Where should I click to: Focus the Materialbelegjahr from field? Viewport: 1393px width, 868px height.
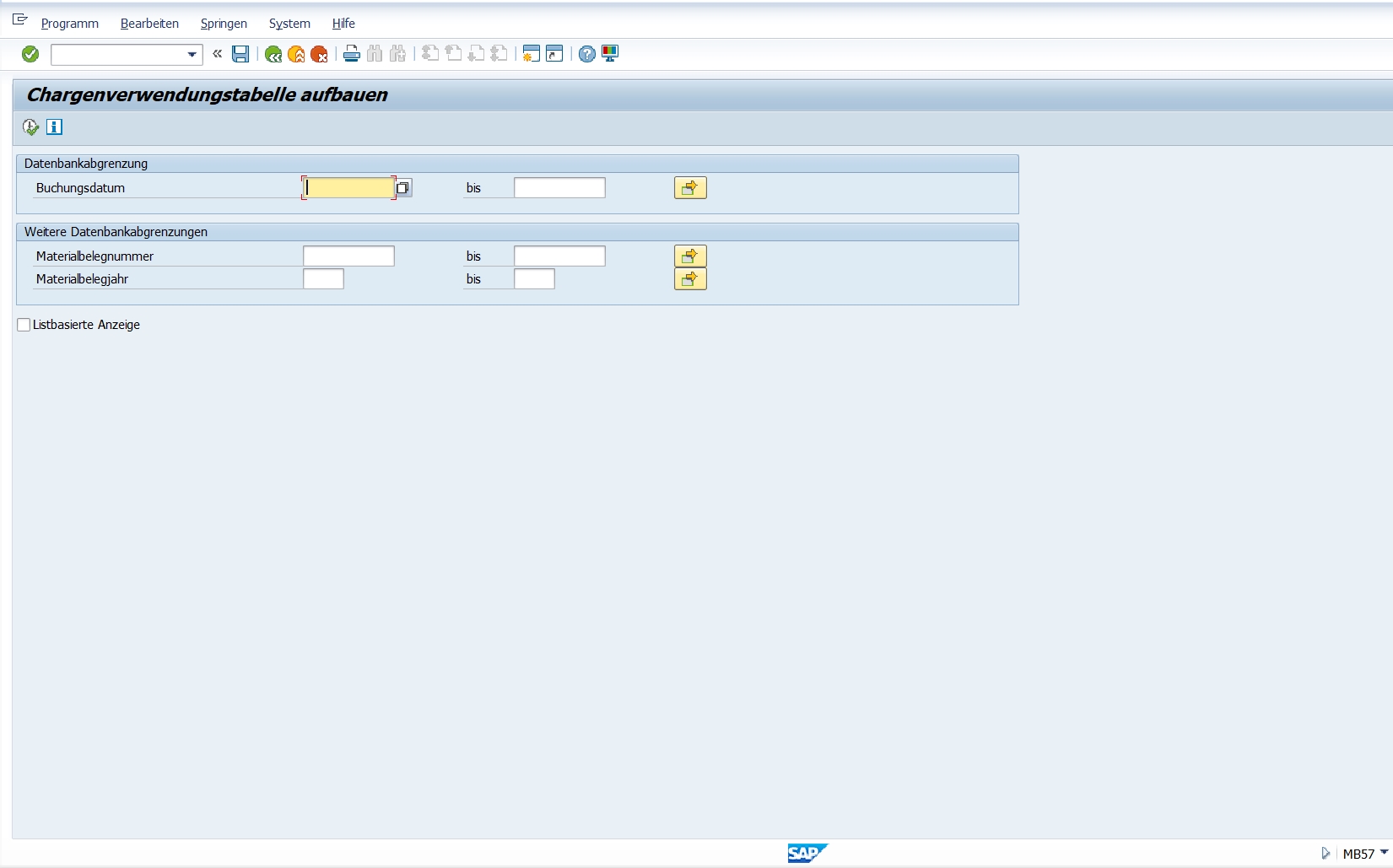point(323,279)
